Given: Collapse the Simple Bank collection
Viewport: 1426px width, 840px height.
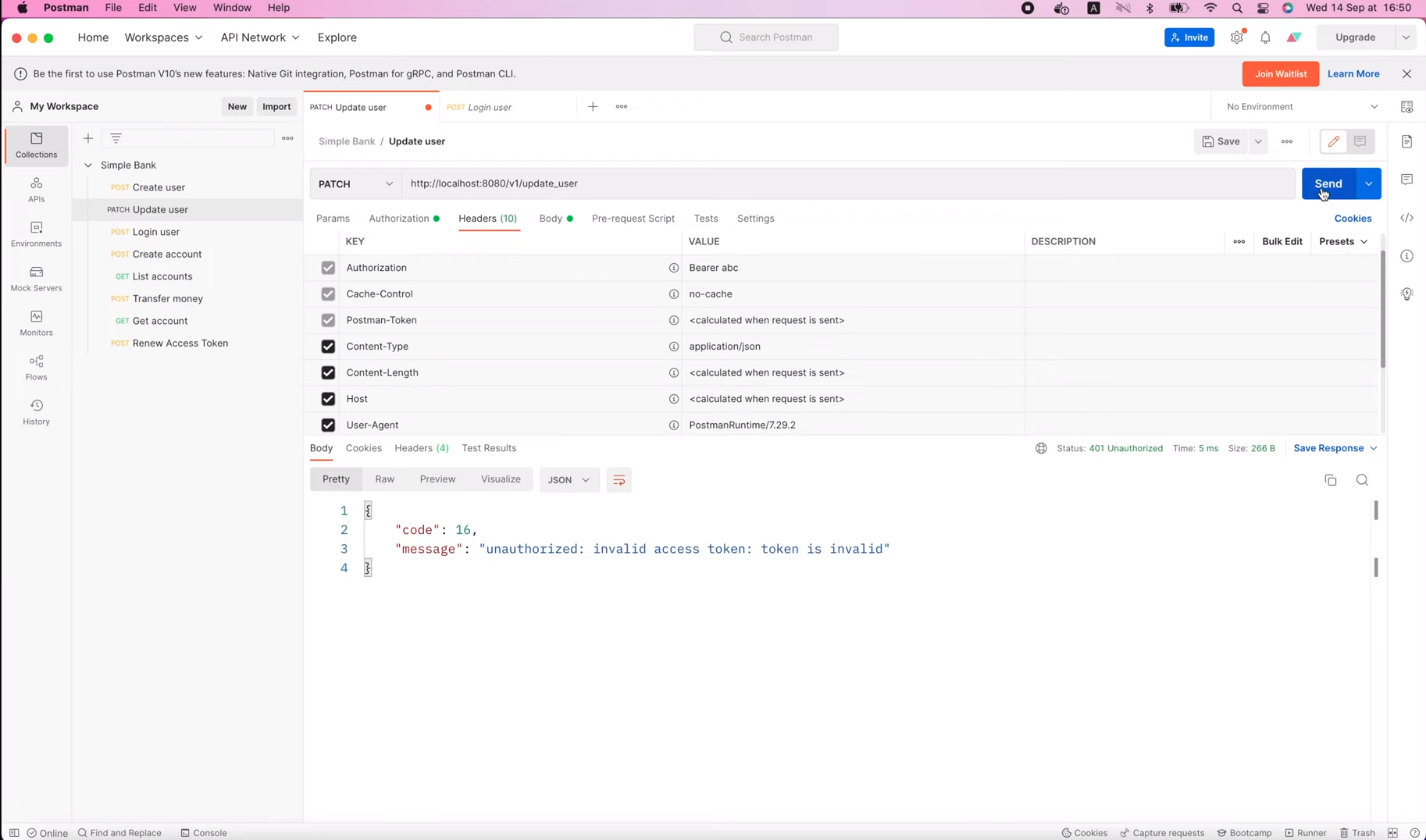Looking at the screenshot, I should [x=88, y=166].
